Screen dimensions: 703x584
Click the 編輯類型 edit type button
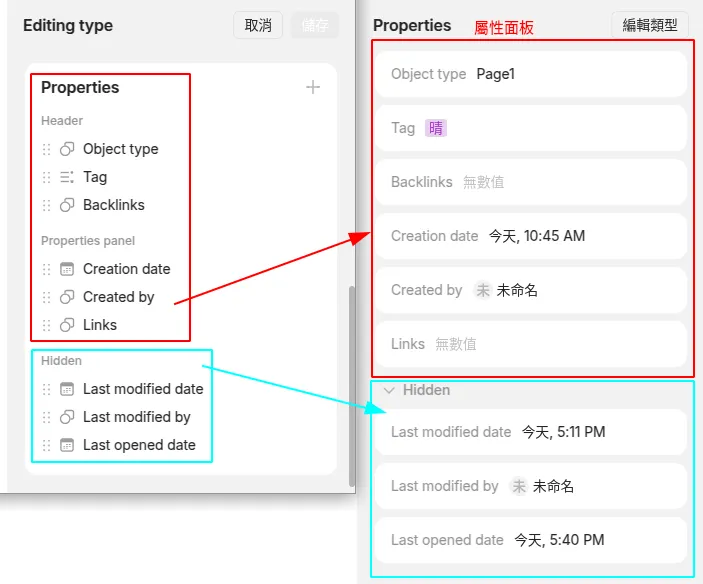(650, 25)
